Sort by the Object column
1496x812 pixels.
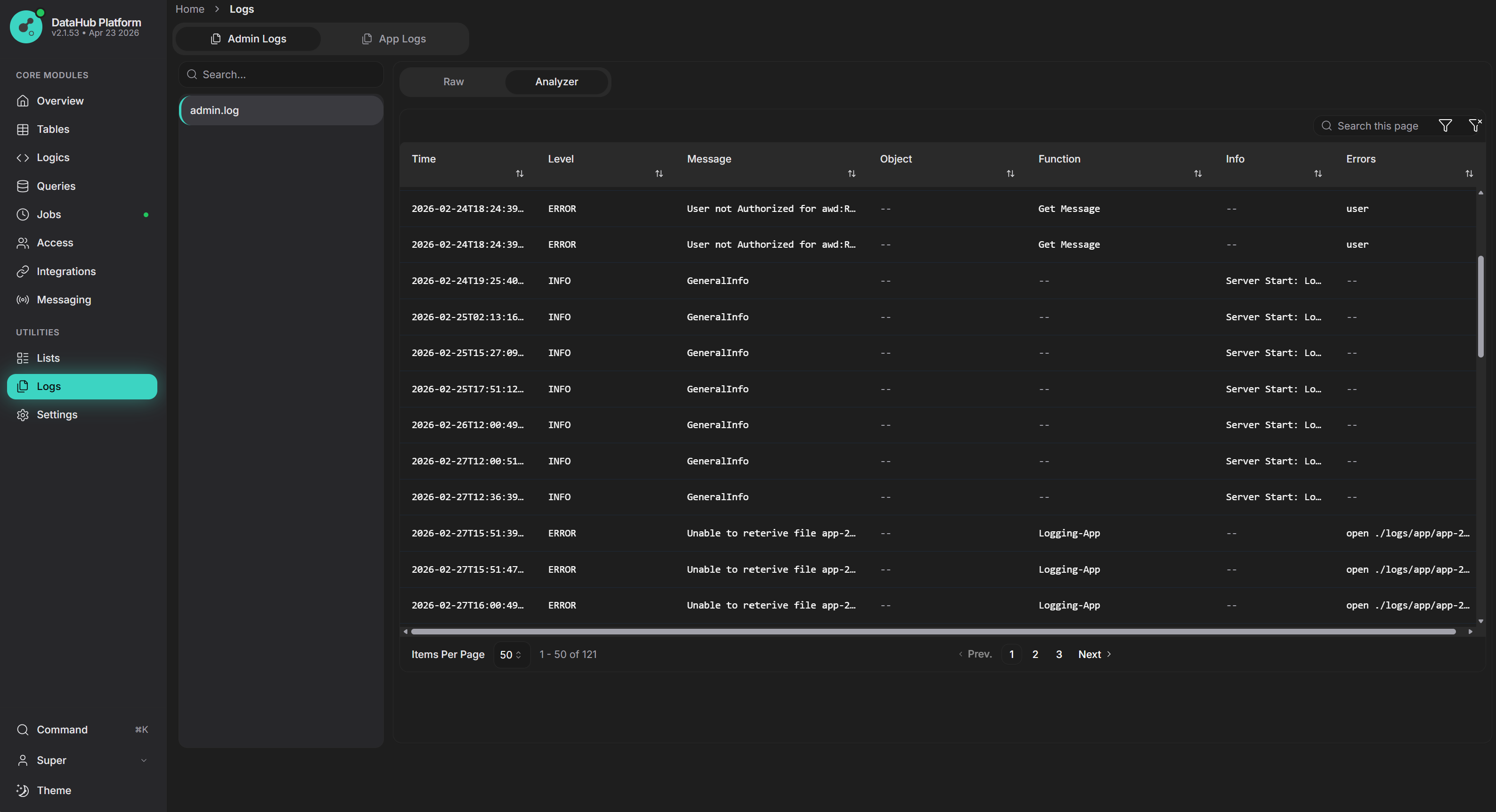(x=1010, y=174)
